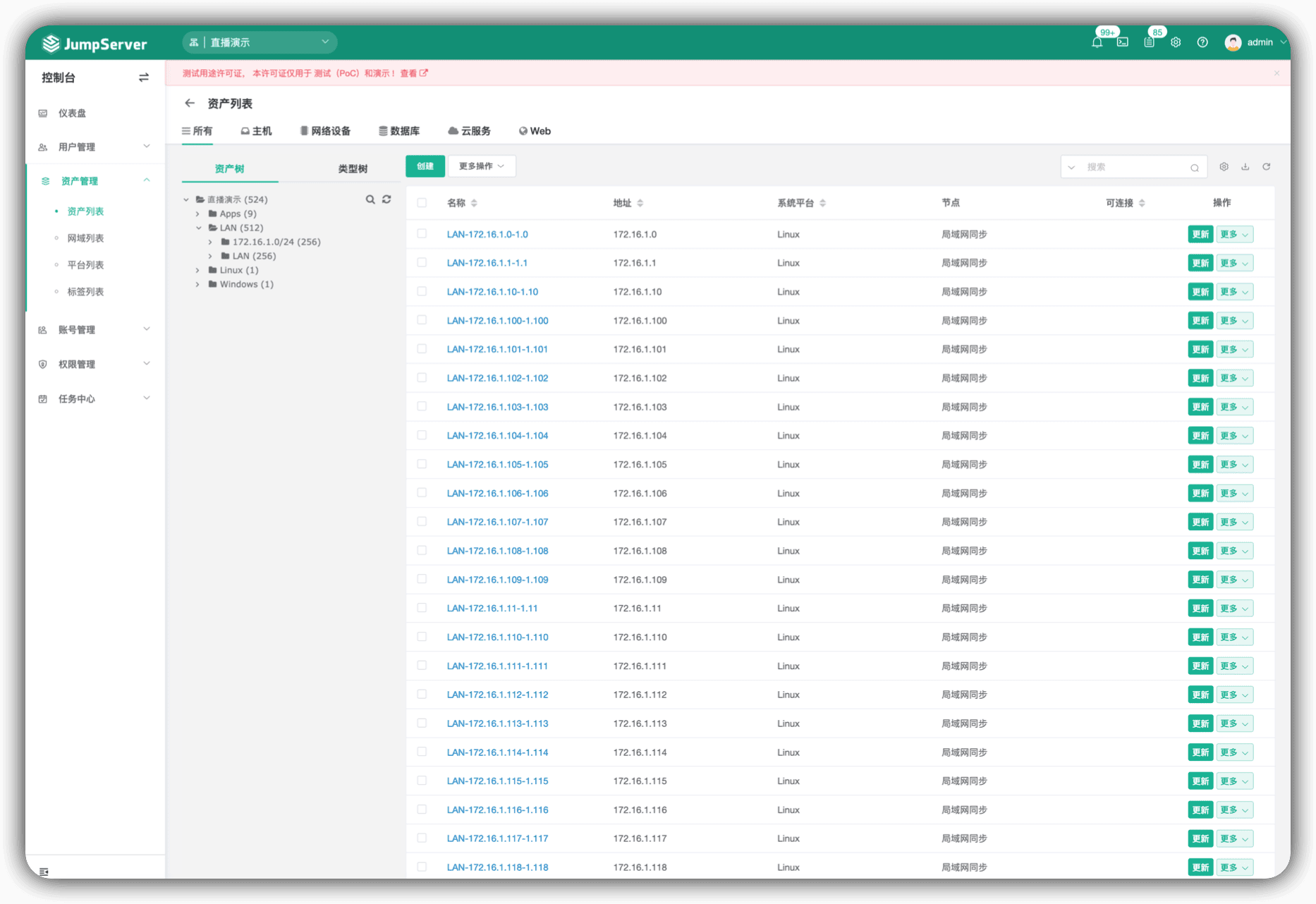Open the 更多操作 dropdown
The image size is (1316, 904).
[482, 166]
